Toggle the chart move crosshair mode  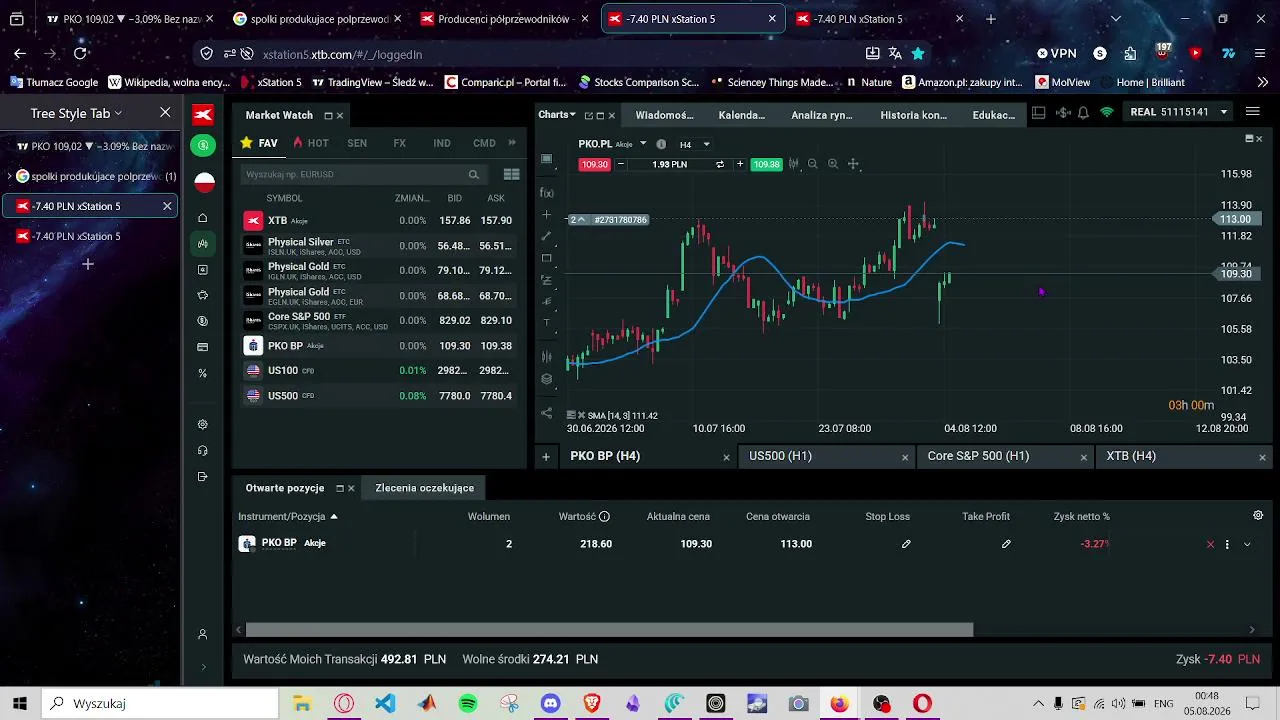853,164
